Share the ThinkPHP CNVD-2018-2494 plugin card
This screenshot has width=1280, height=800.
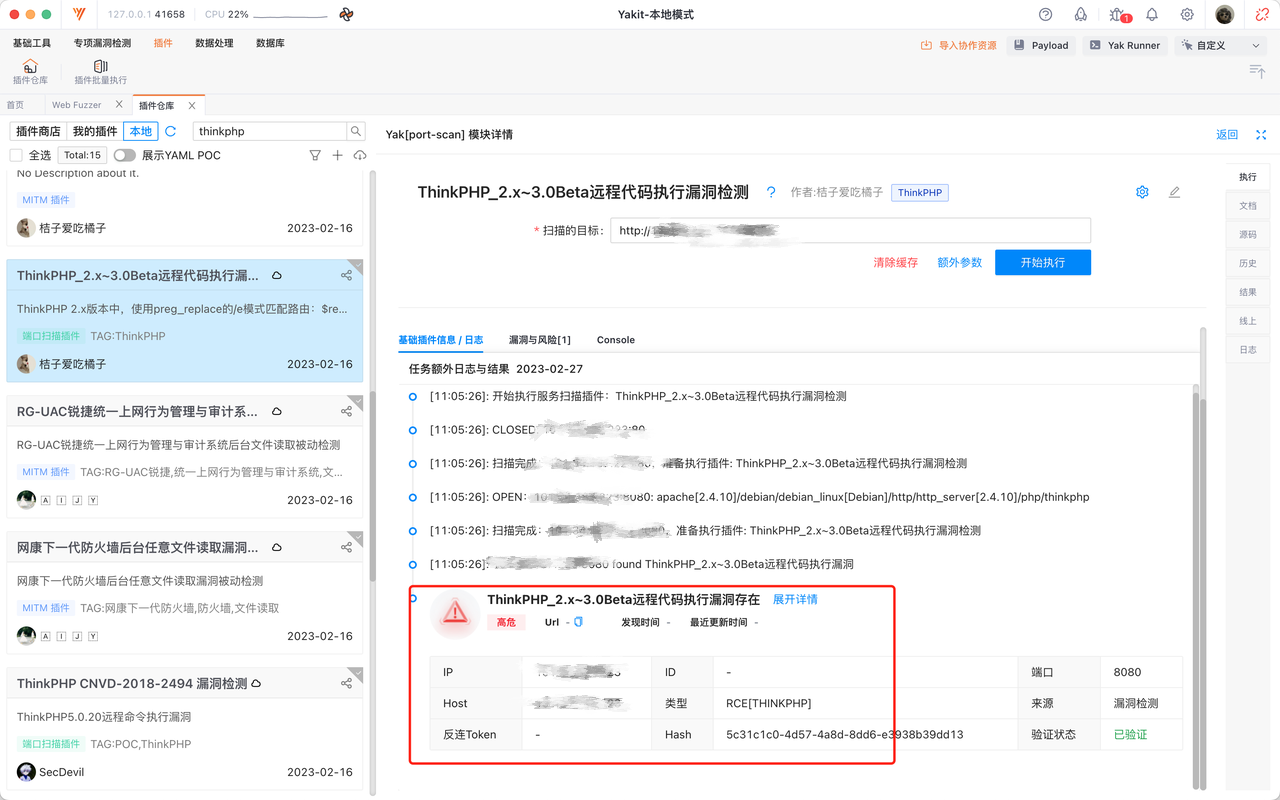(346, 683)
